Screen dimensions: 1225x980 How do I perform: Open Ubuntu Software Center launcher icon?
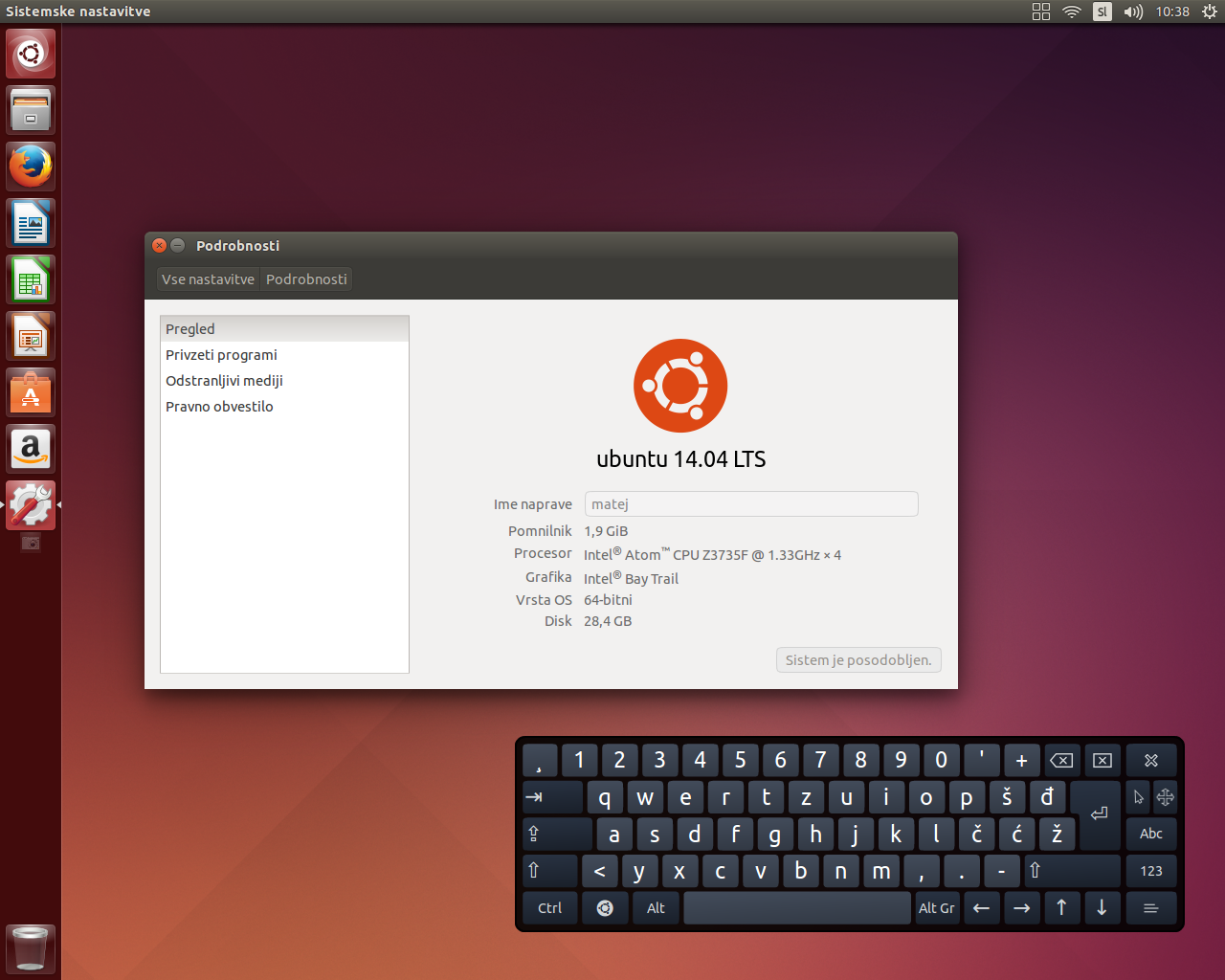[31, 392]
